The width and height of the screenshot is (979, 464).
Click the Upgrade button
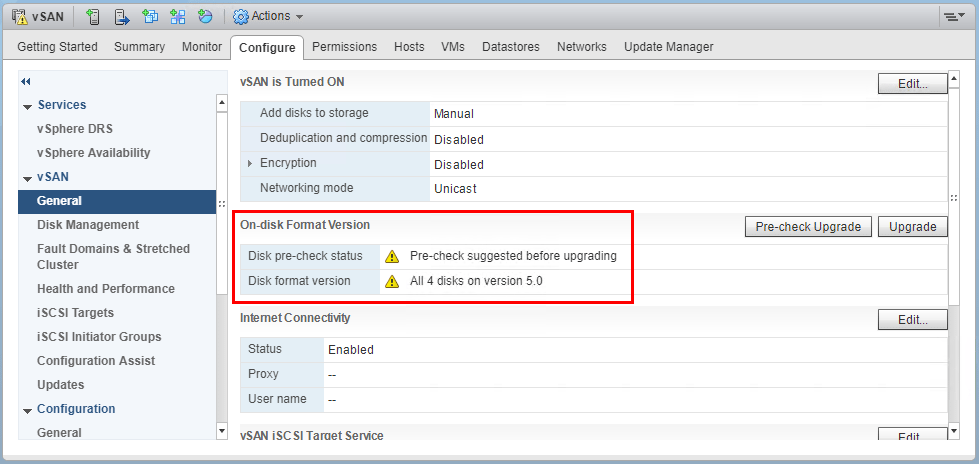coord(912,227)
